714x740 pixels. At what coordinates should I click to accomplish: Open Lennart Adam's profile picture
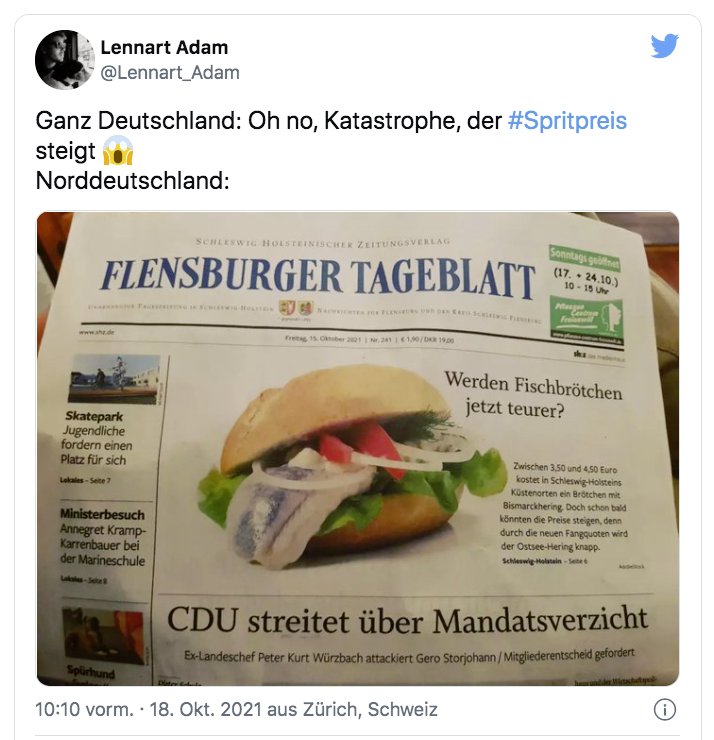(x=65, y=59)
